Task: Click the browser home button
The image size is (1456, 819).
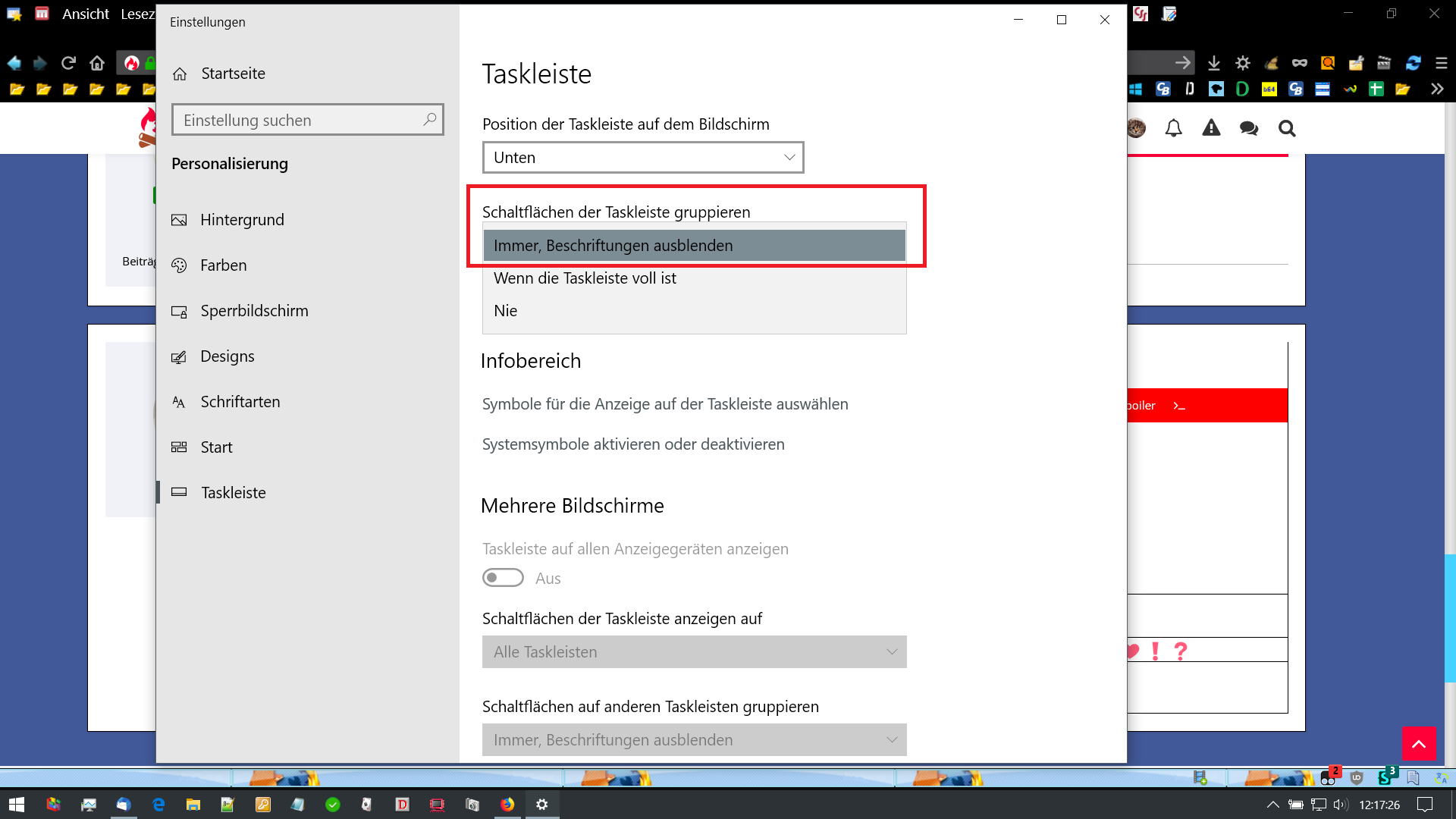Action: coord(97,63)
